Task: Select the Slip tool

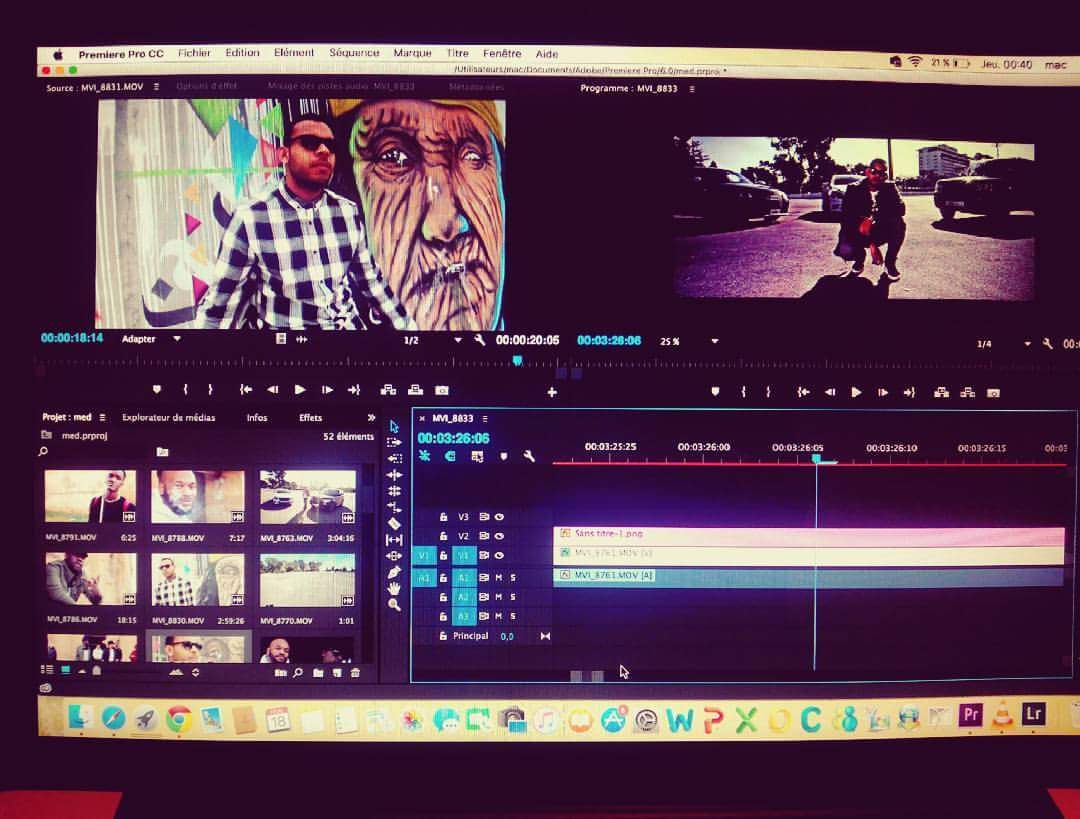Action: (x=394, y=539)
